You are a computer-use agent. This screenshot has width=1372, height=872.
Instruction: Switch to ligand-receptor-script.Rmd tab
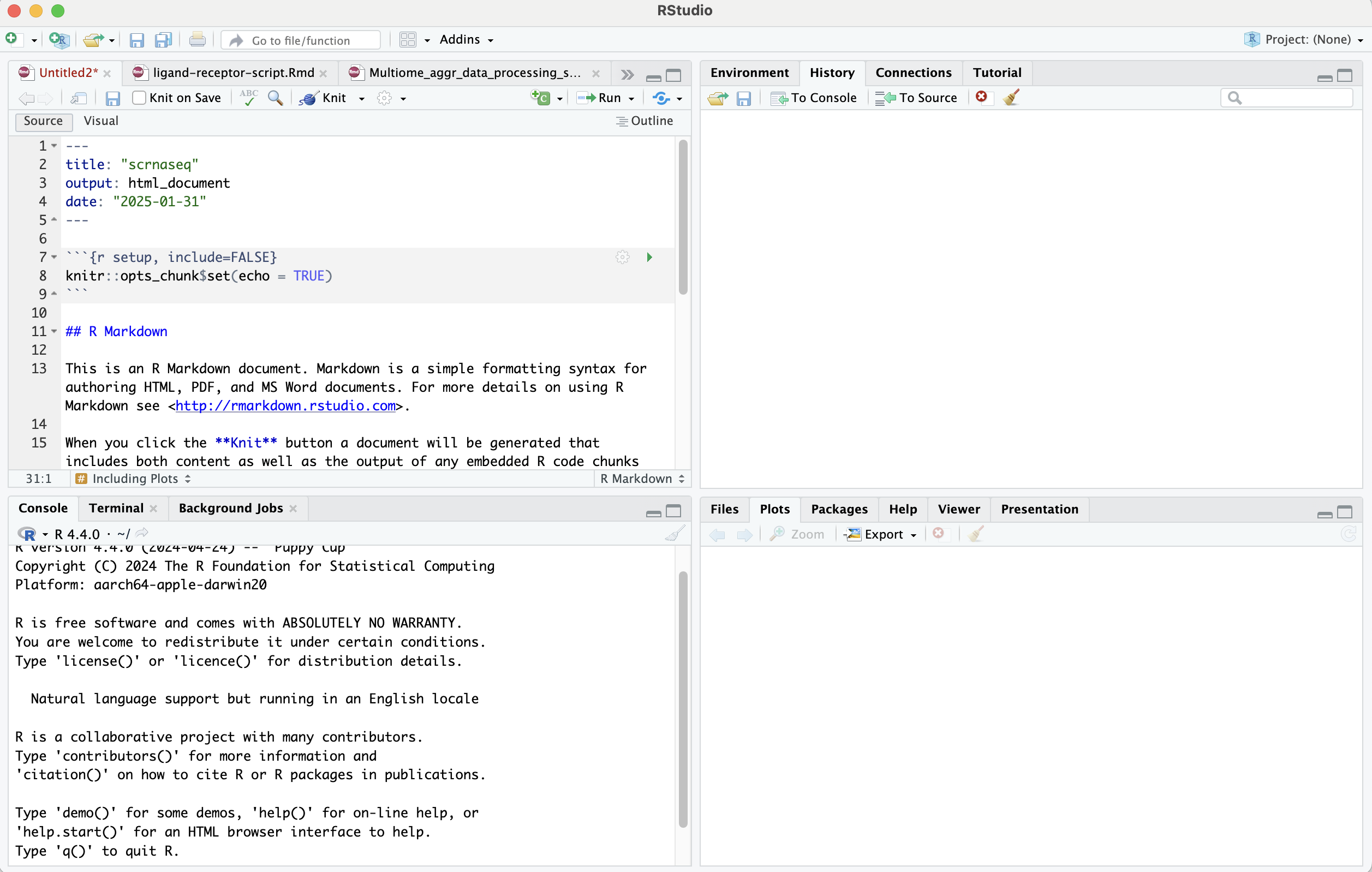230,73
